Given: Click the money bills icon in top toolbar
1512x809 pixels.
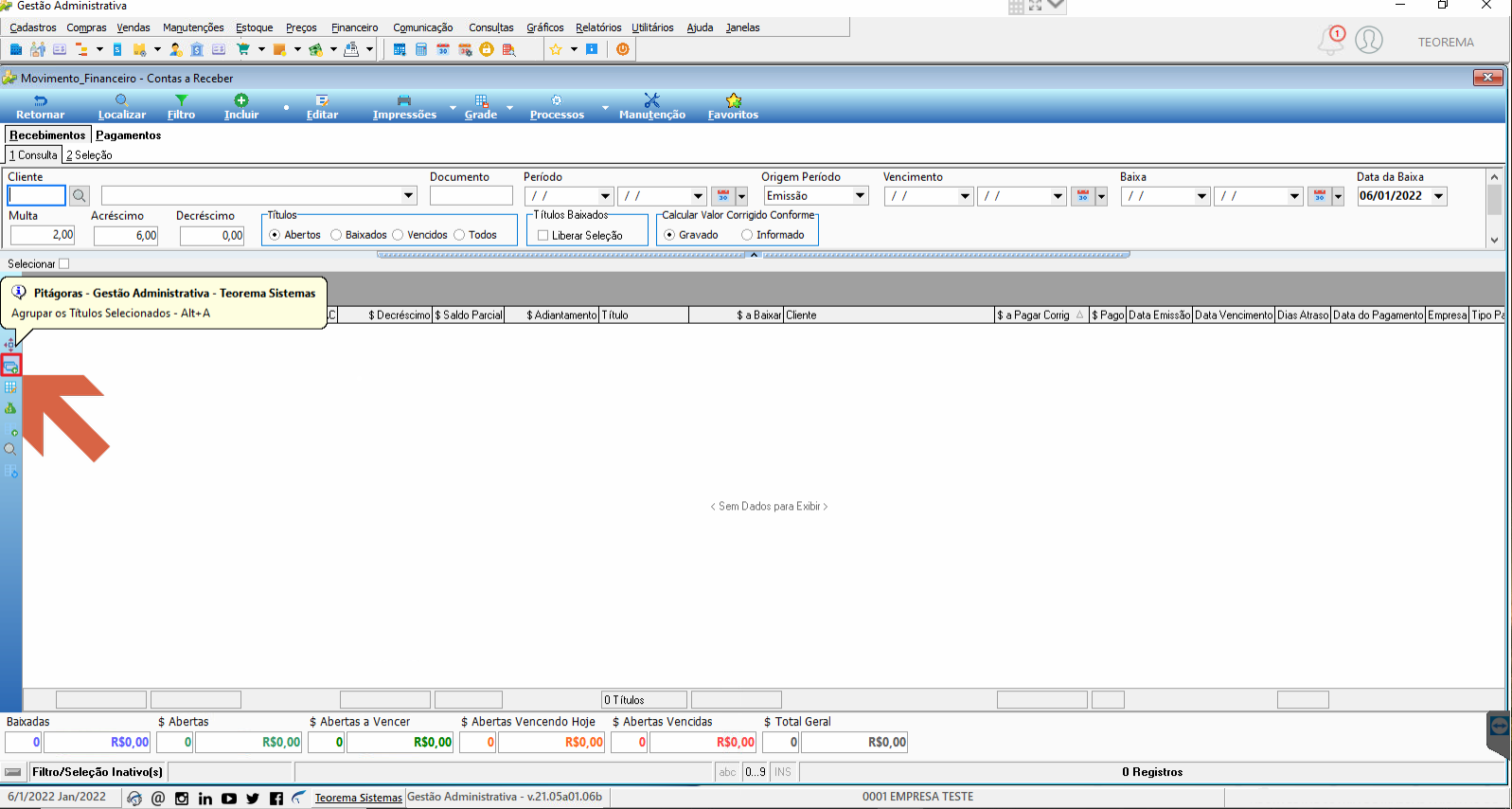Looking at the screenshot, I should point(315,49).
